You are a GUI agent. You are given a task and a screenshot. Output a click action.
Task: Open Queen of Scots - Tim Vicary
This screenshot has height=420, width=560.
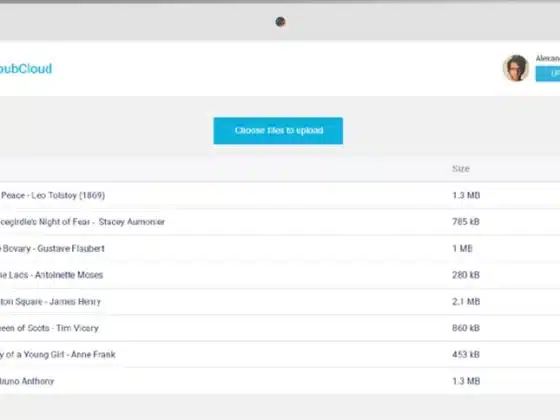pos(49,328)
